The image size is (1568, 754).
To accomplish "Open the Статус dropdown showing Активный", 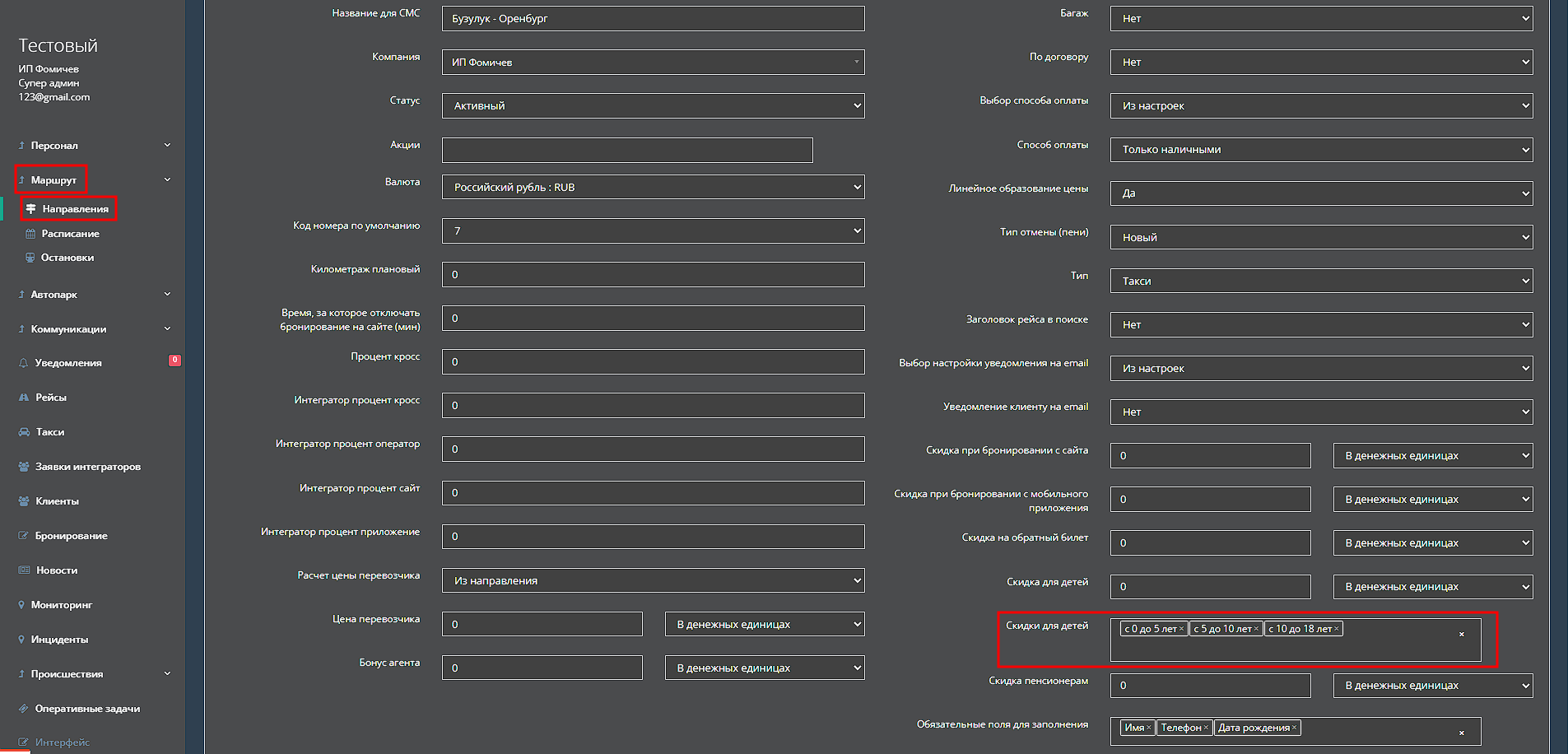I will point(653,105).
